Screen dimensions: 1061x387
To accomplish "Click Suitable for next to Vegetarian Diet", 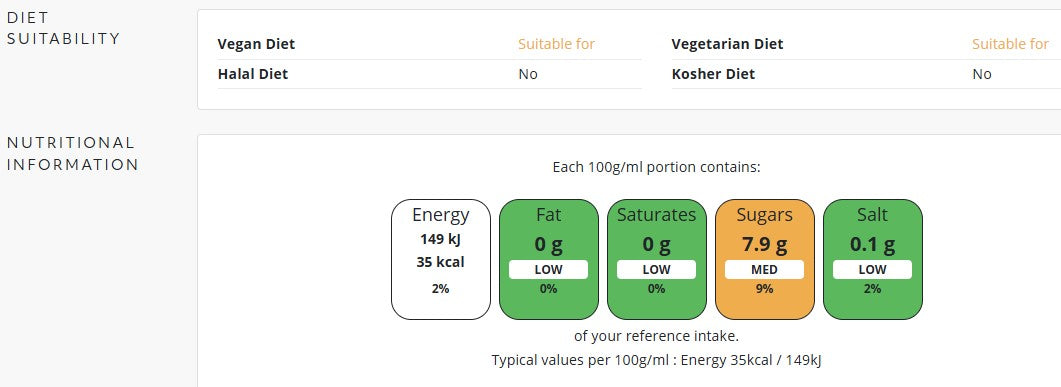I will (x=1010, y=44).
